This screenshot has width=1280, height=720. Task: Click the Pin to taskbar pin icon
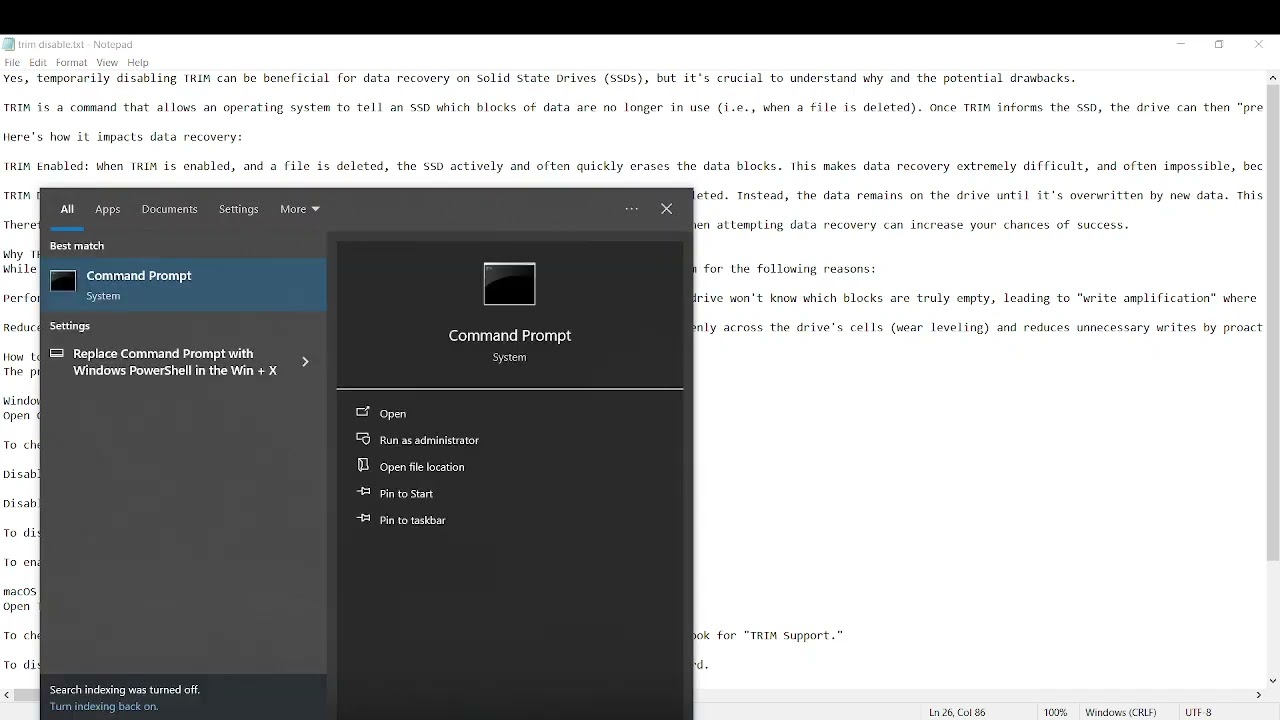(x=363, y=520)
